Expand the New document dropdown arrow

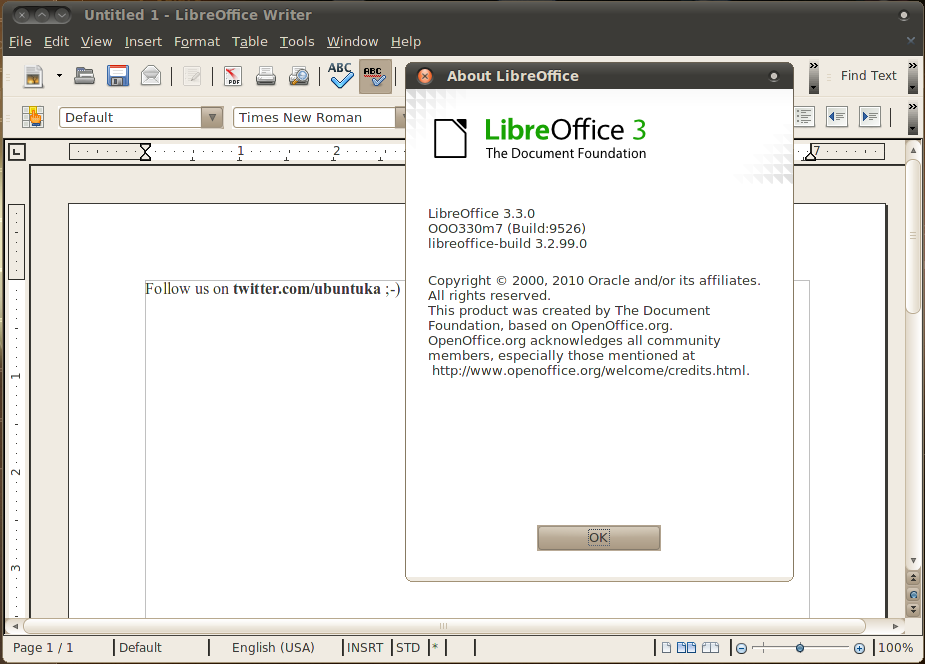[x=59, y=76]
